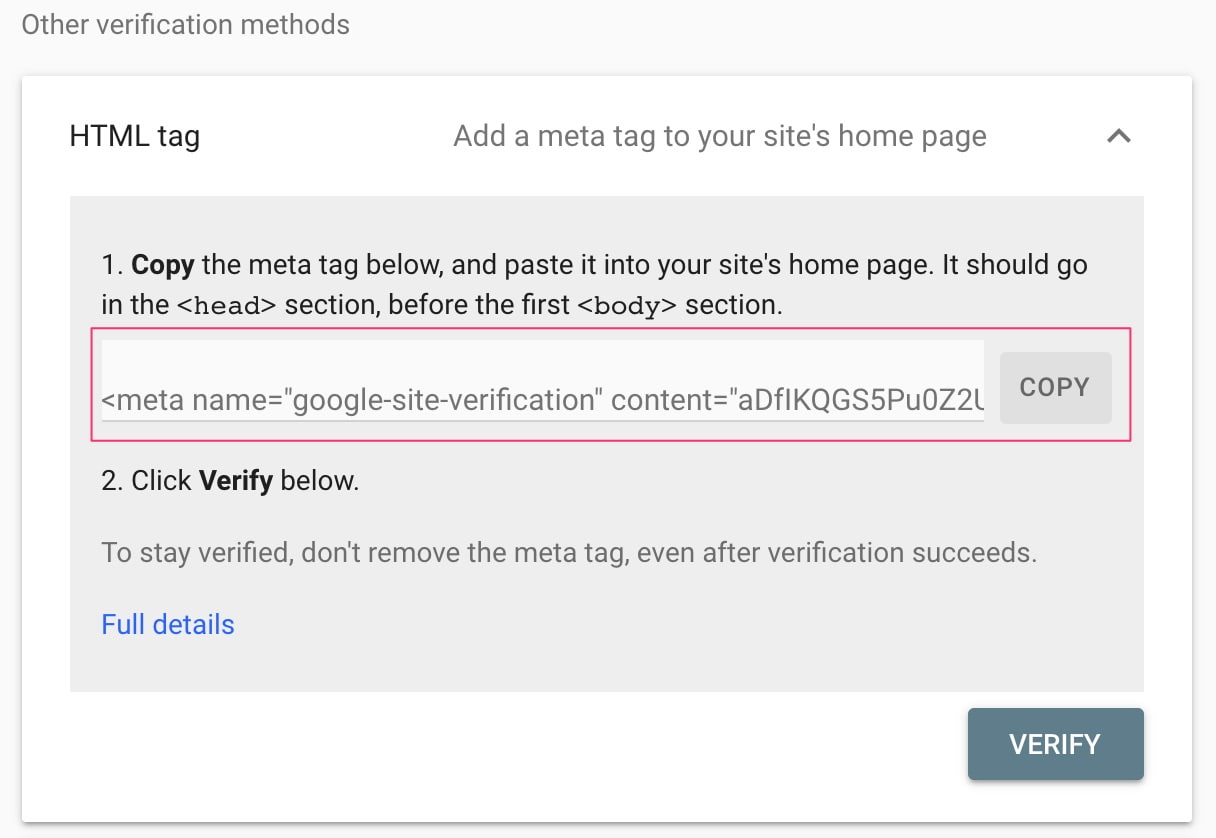Screen dimensions: 1216x838
Task: Click the 'To stay verified' note text
Action: pyautogui.click(x=569, y=552)
